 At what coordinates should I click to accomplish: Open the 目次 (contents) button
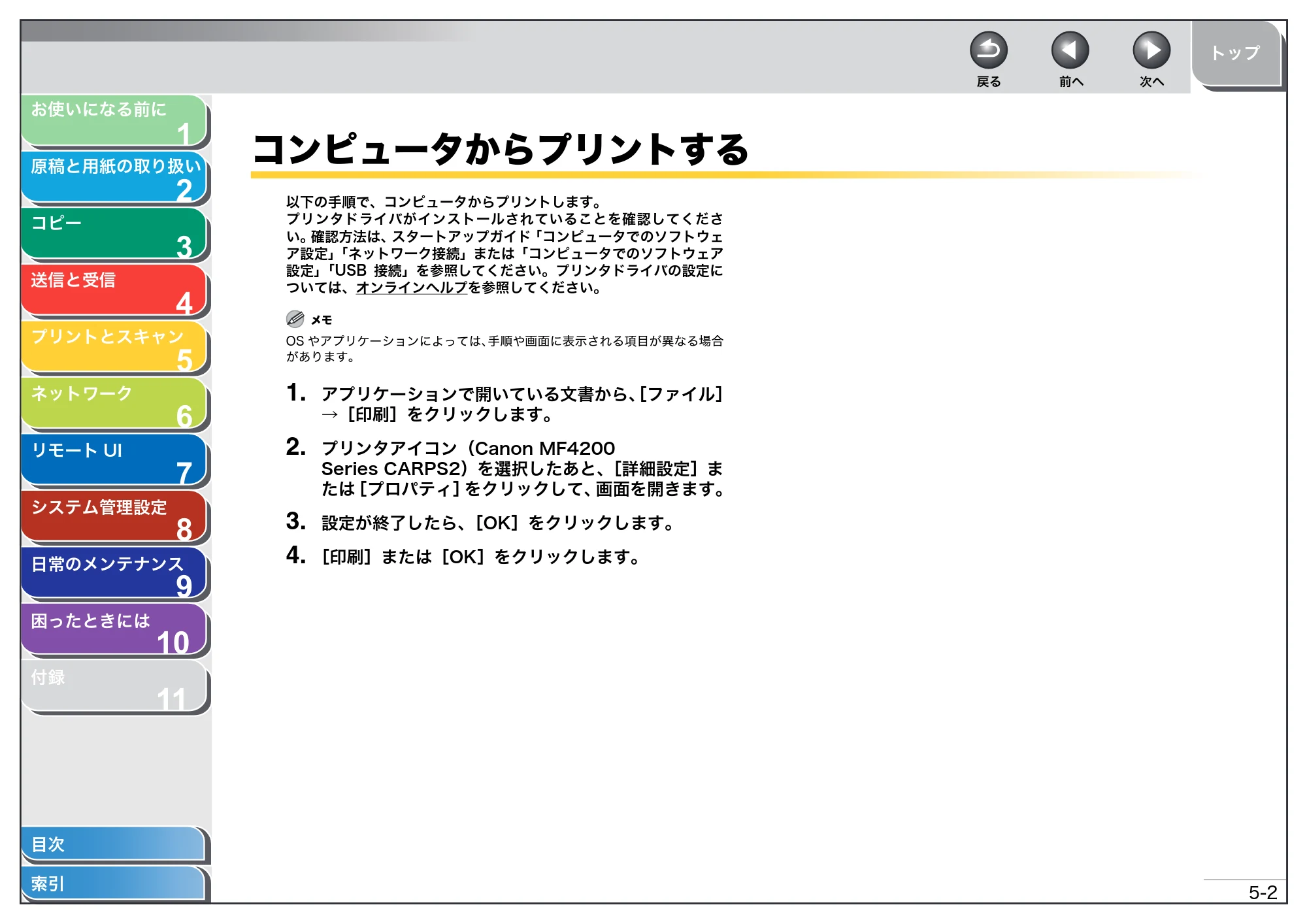point(114,844)
